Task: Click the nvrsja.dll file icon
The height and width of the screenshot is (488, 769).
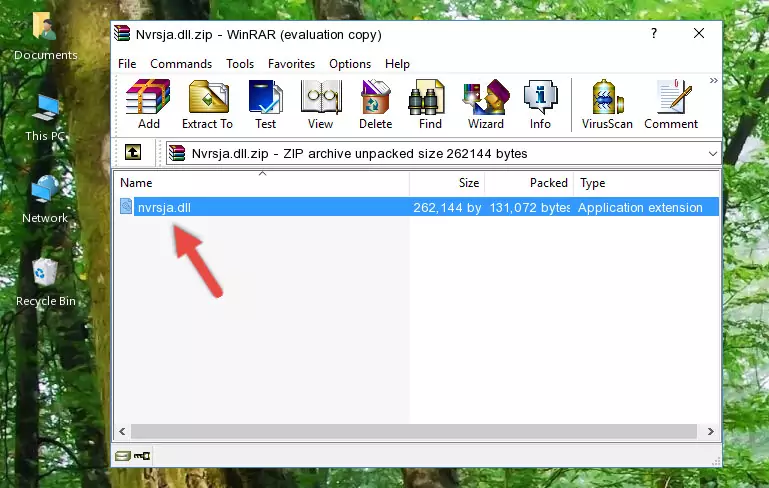Action: coord(126,206)
